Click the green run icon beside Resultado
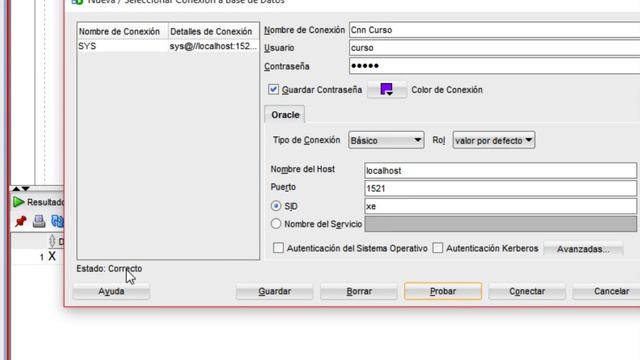Viewport: 640px width, 360px height. (18, 202)
